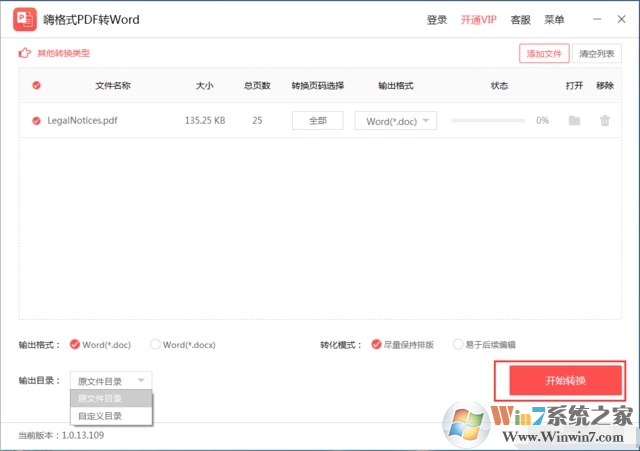640x451 pixels.
Task: Open the row's Word(*.doc) format dropdown
Action: pyautogui.click(x=396, y=121)
